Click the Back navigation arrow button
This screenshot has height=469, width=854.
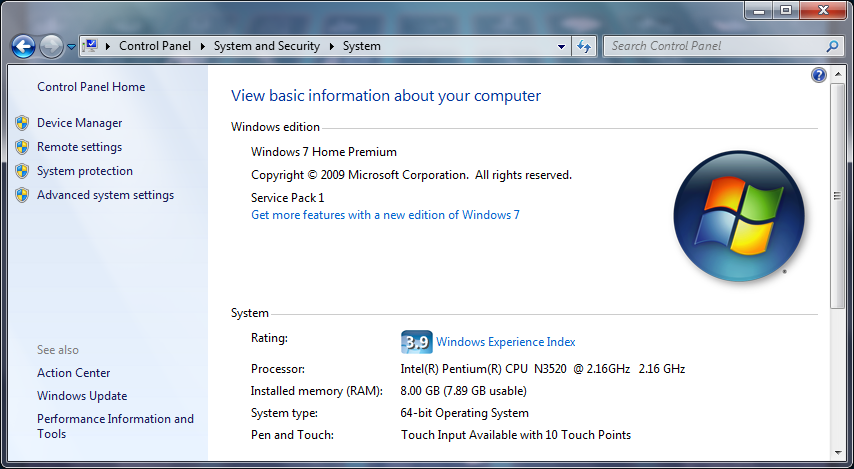click(23, 47)
